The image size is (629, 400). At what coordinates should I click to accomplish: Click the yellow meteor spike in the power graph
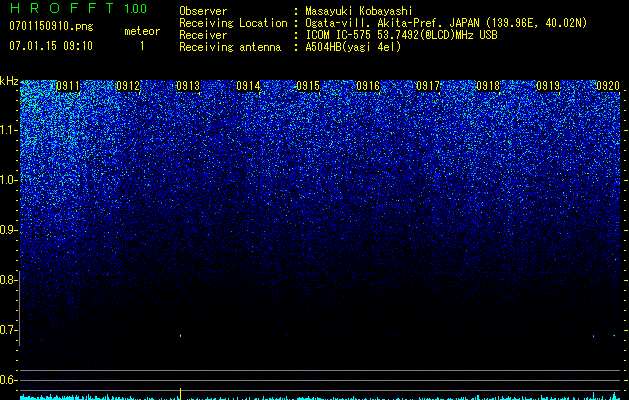click(x=180, y=394)
